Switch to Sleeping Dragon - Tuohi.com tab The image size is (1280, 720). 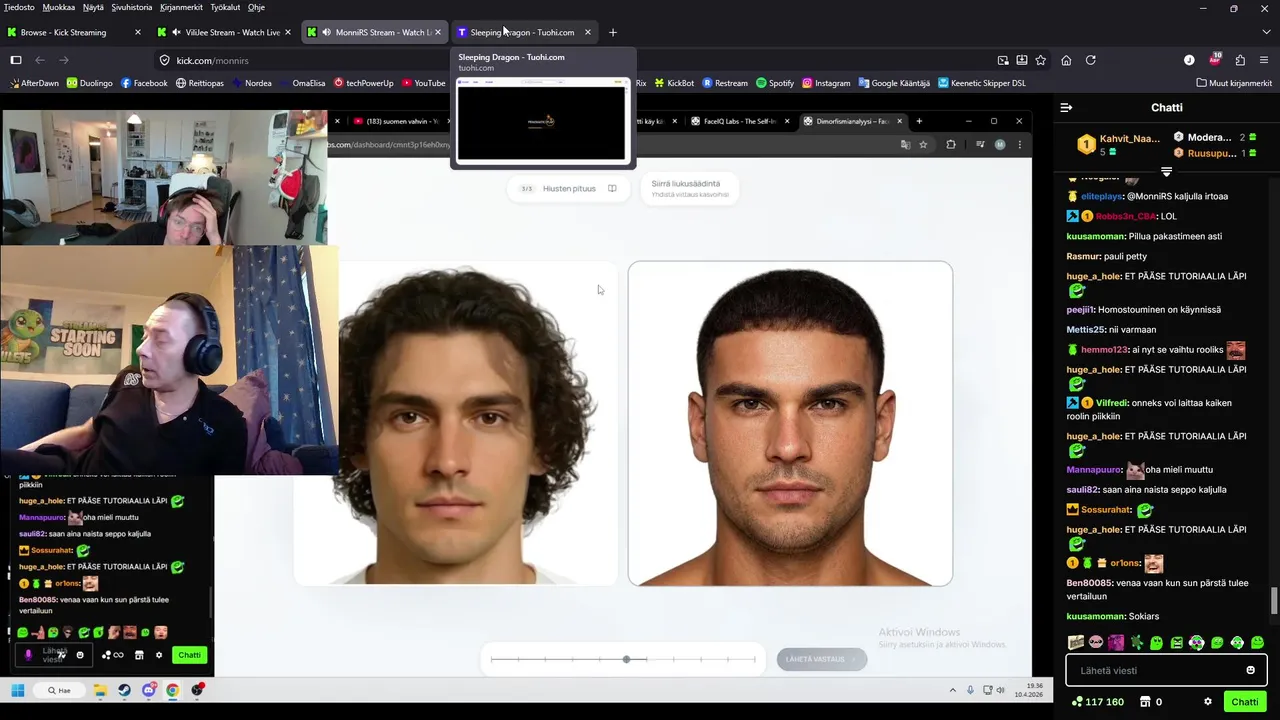(523, 32)
